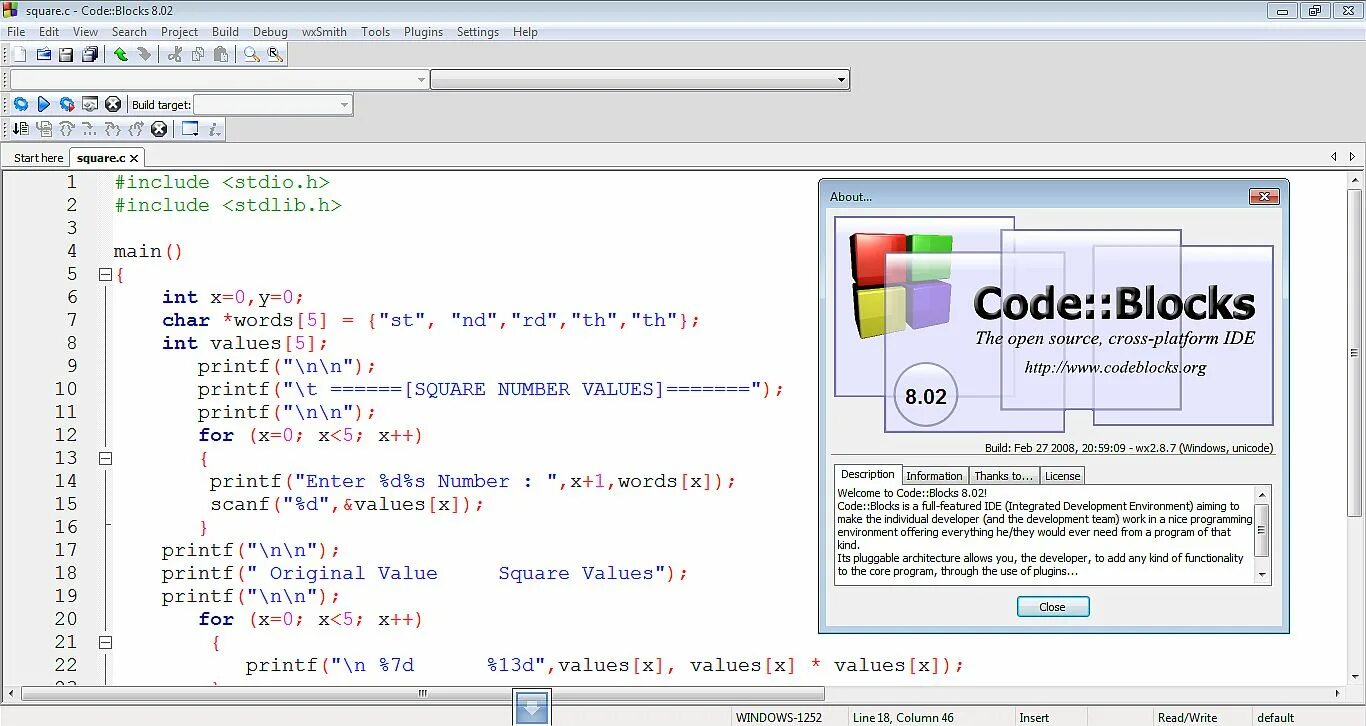
Task: Open the Debug menu
Action: tap(270, 32)
